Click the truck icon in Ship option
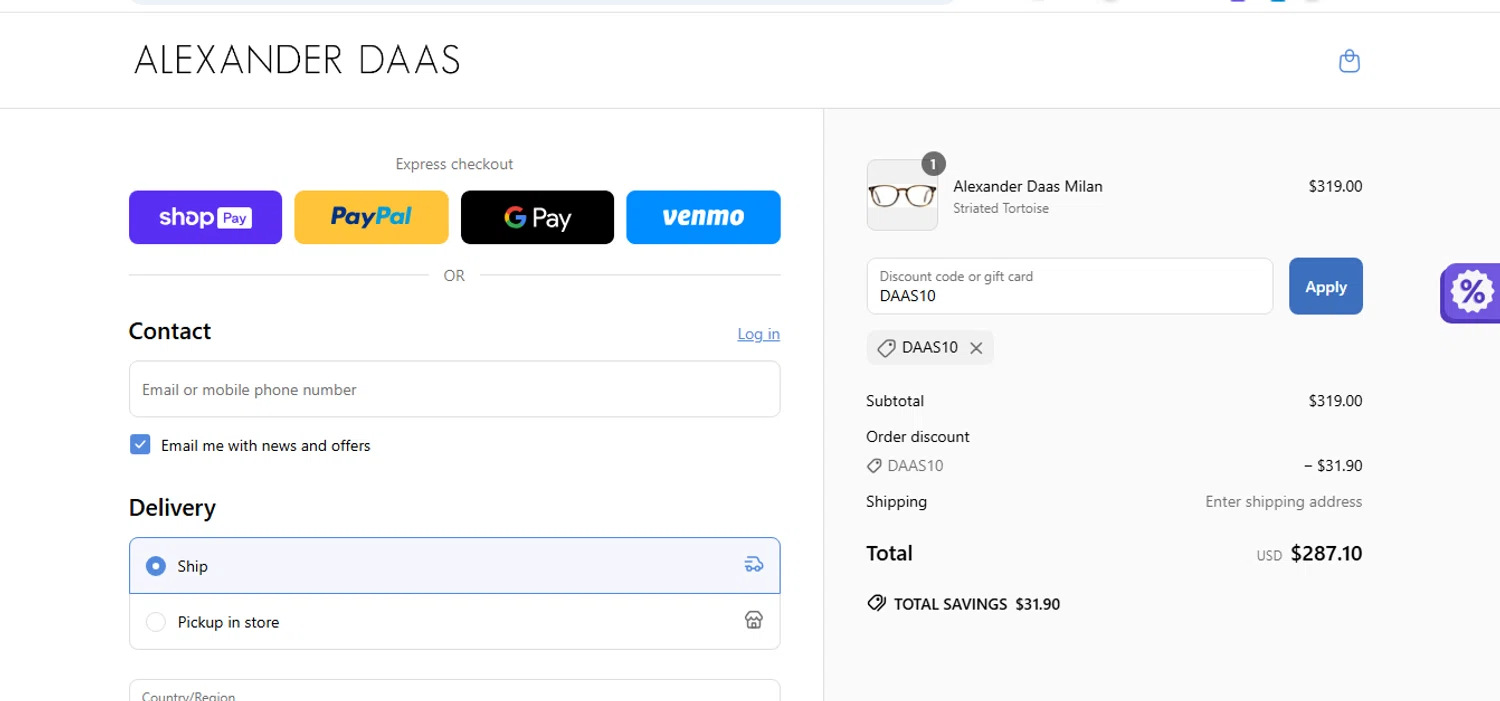Image resolution: width=1500 pixels, height=701 pixels. click(x=754, y=565)
